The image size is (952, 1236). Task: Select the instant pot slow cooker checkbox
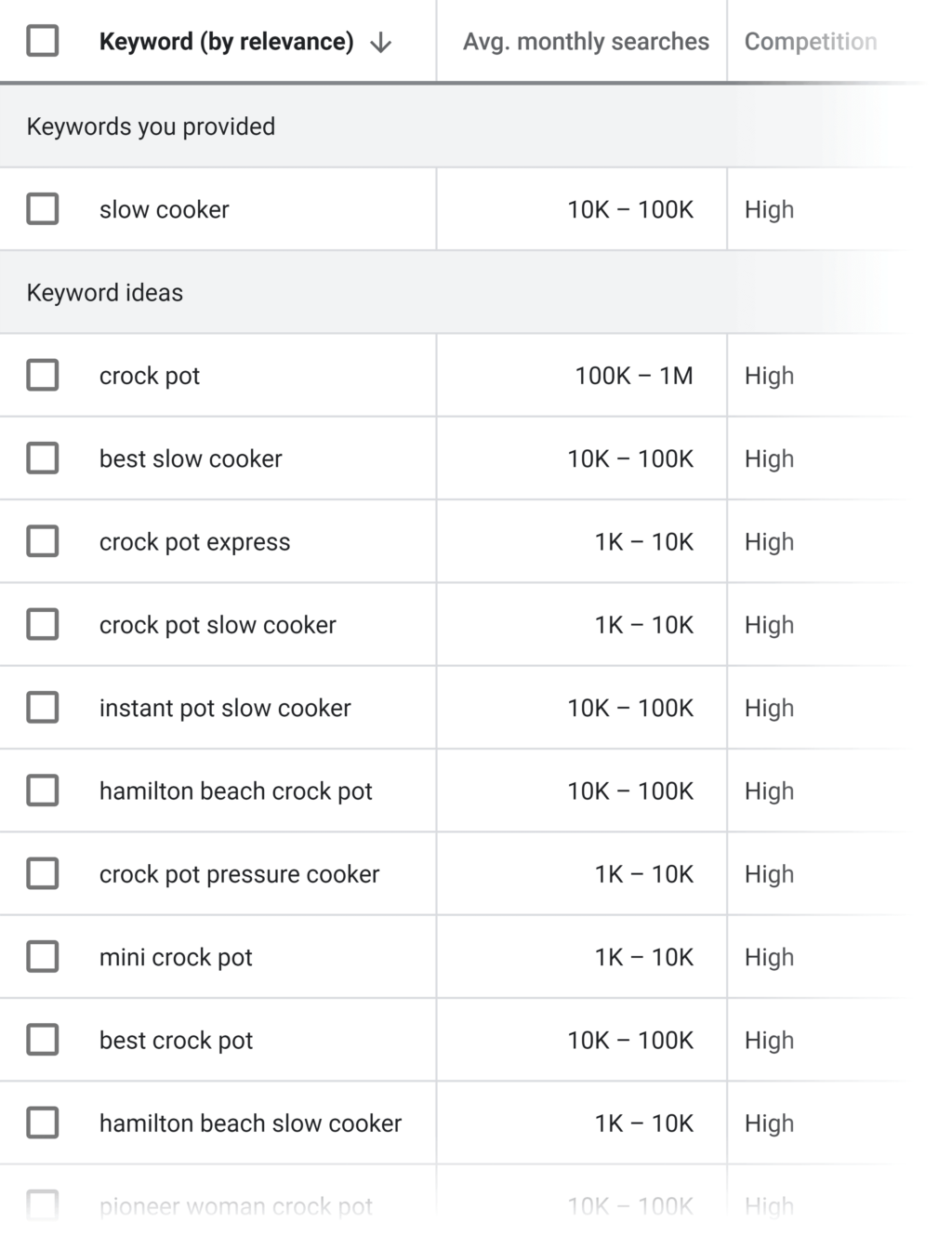click(x=43, y=707)
